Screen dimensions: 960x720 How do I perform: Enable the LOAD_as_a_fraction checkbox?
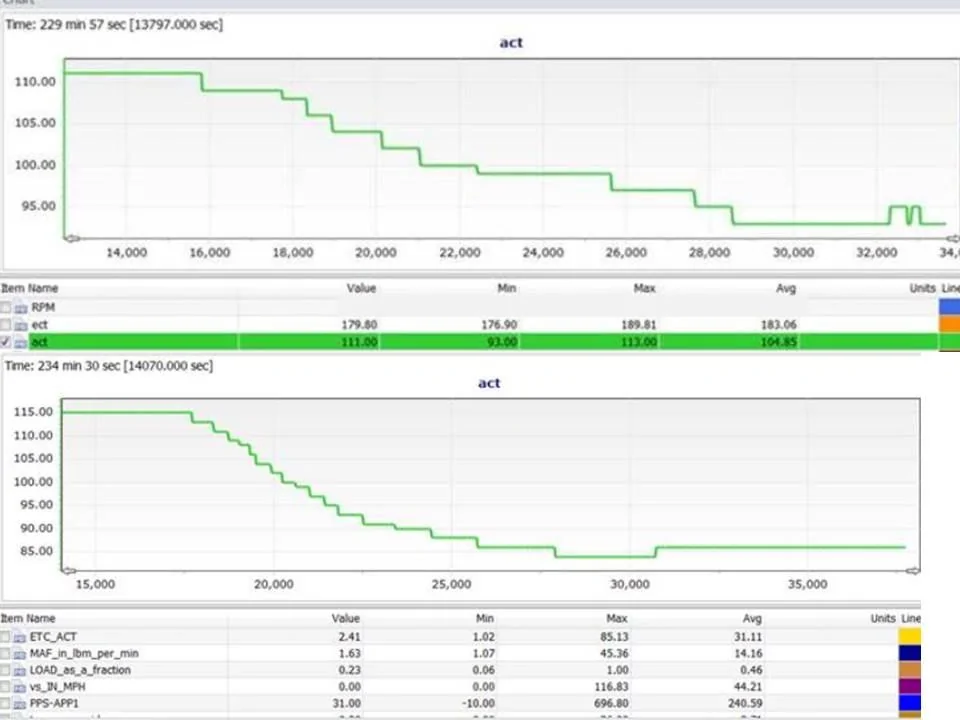click(6, 670)
